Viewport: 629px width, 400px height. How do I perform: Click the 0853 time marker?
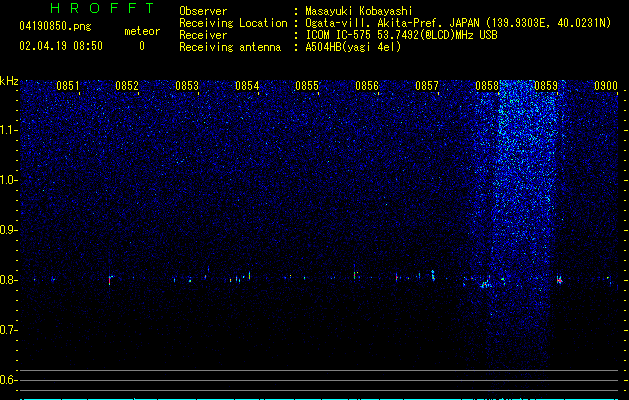[x=187, y=86]
